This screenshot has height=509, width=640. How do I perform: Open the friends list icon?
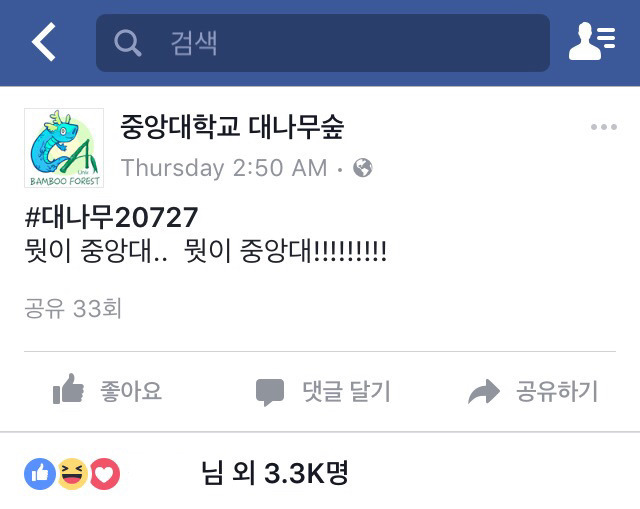[592, 41]
